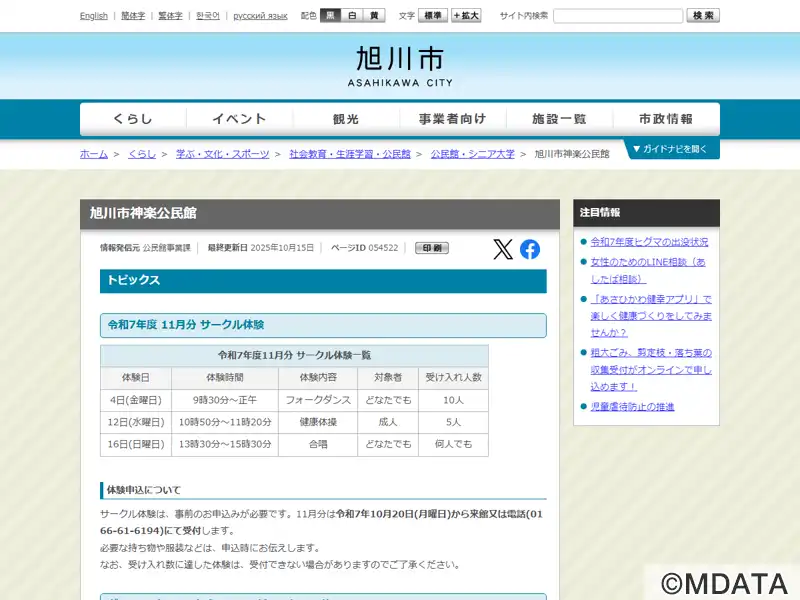Open the 観光 navigation tab

[x=346, y=119]
